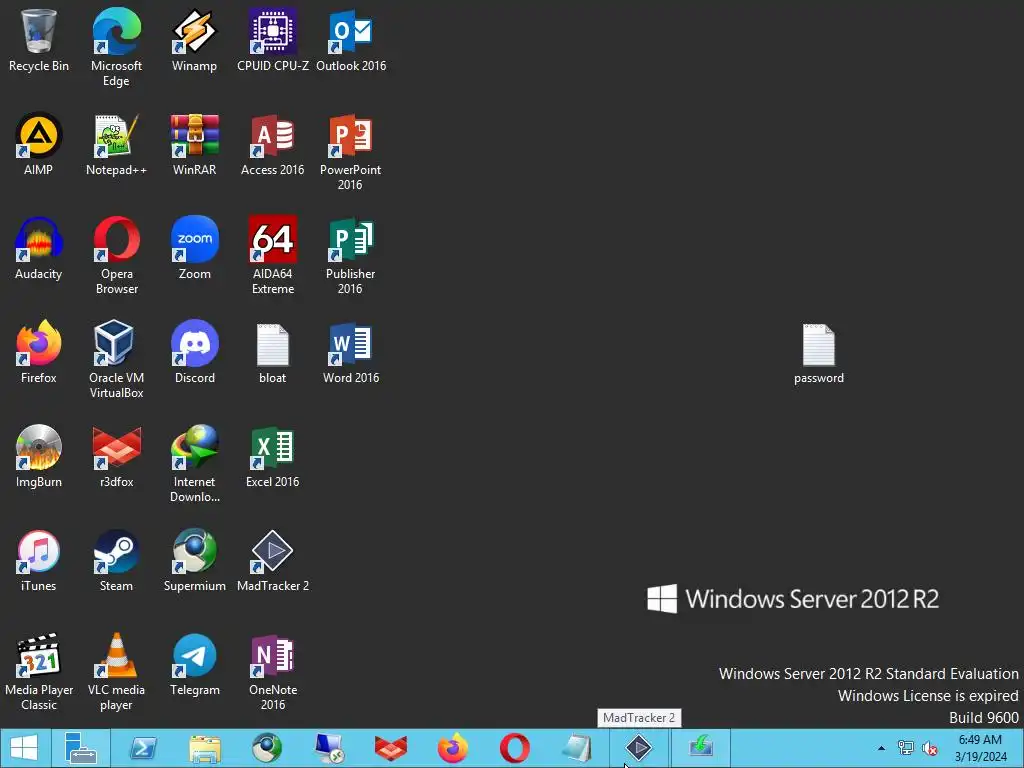The height and width of the screenshot is (768, 1024).
Task: Select the VLC media player desktop icon
Action: [116, 671]
